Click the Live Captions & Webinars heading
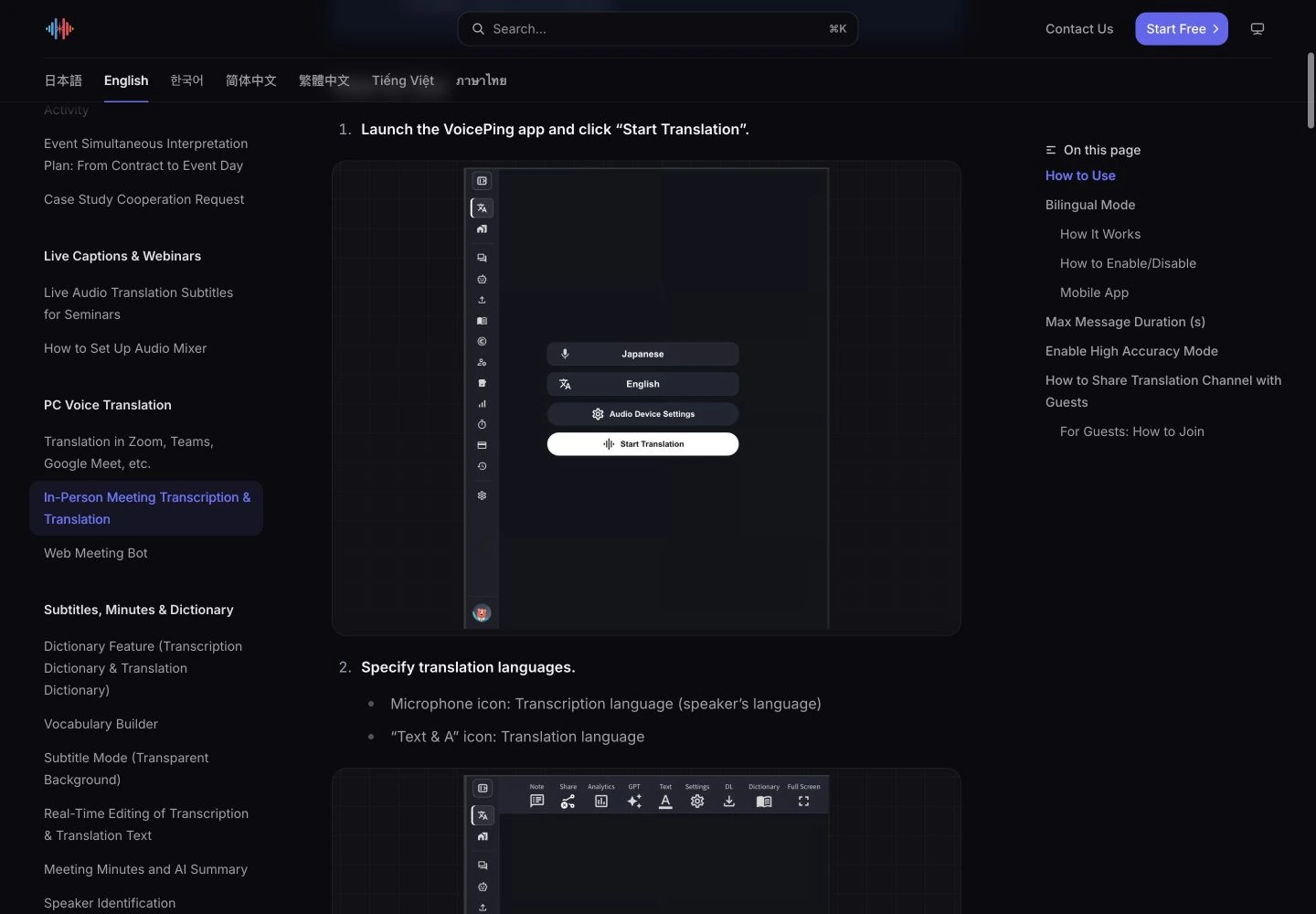Viewport: 1316px width, 914px height. [122, 256]
